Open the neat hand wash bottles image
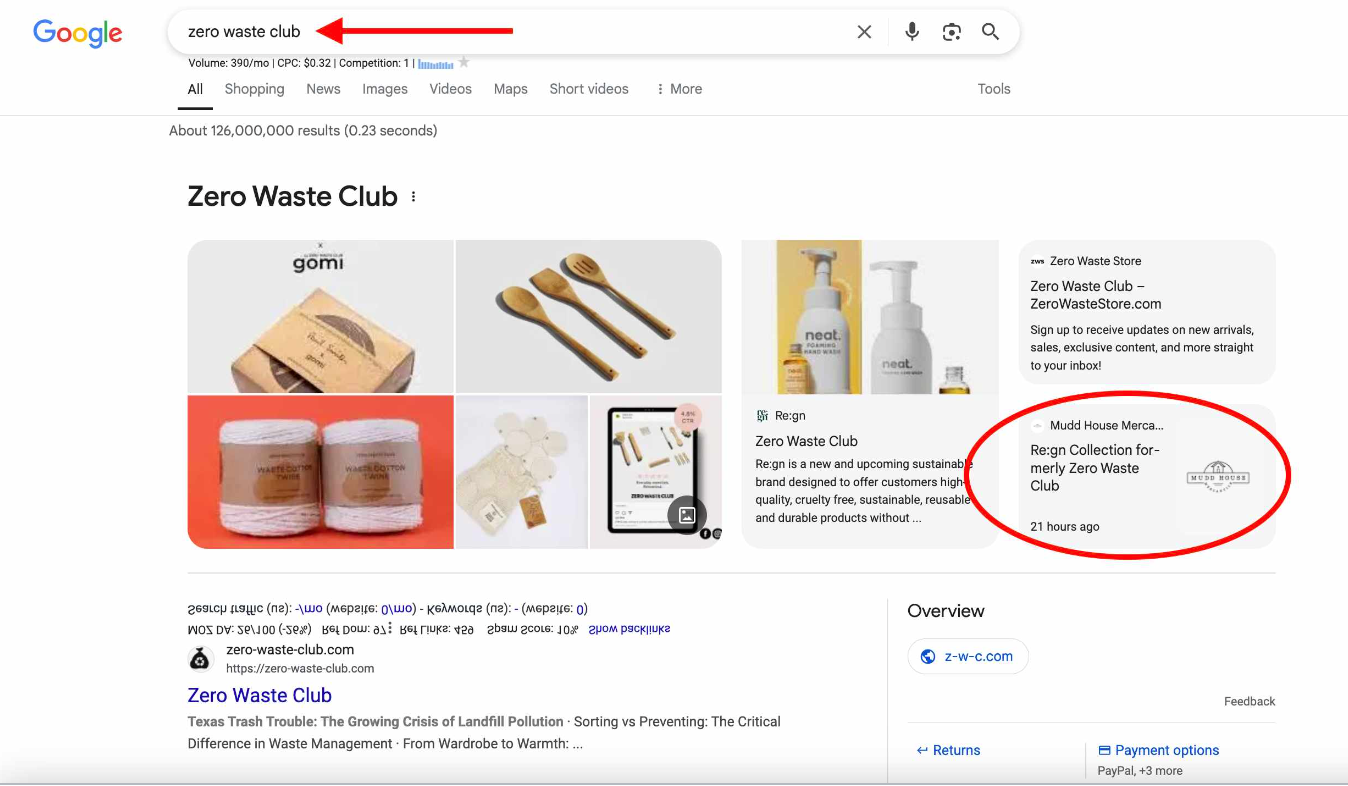This screenshot has height=786, width=1348. [x=870, y=317]
